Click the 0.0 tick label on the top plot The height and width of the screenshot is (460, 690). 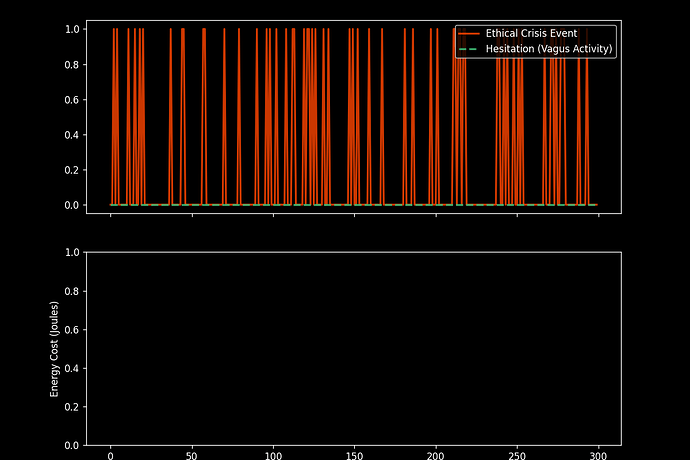point(71,205)
